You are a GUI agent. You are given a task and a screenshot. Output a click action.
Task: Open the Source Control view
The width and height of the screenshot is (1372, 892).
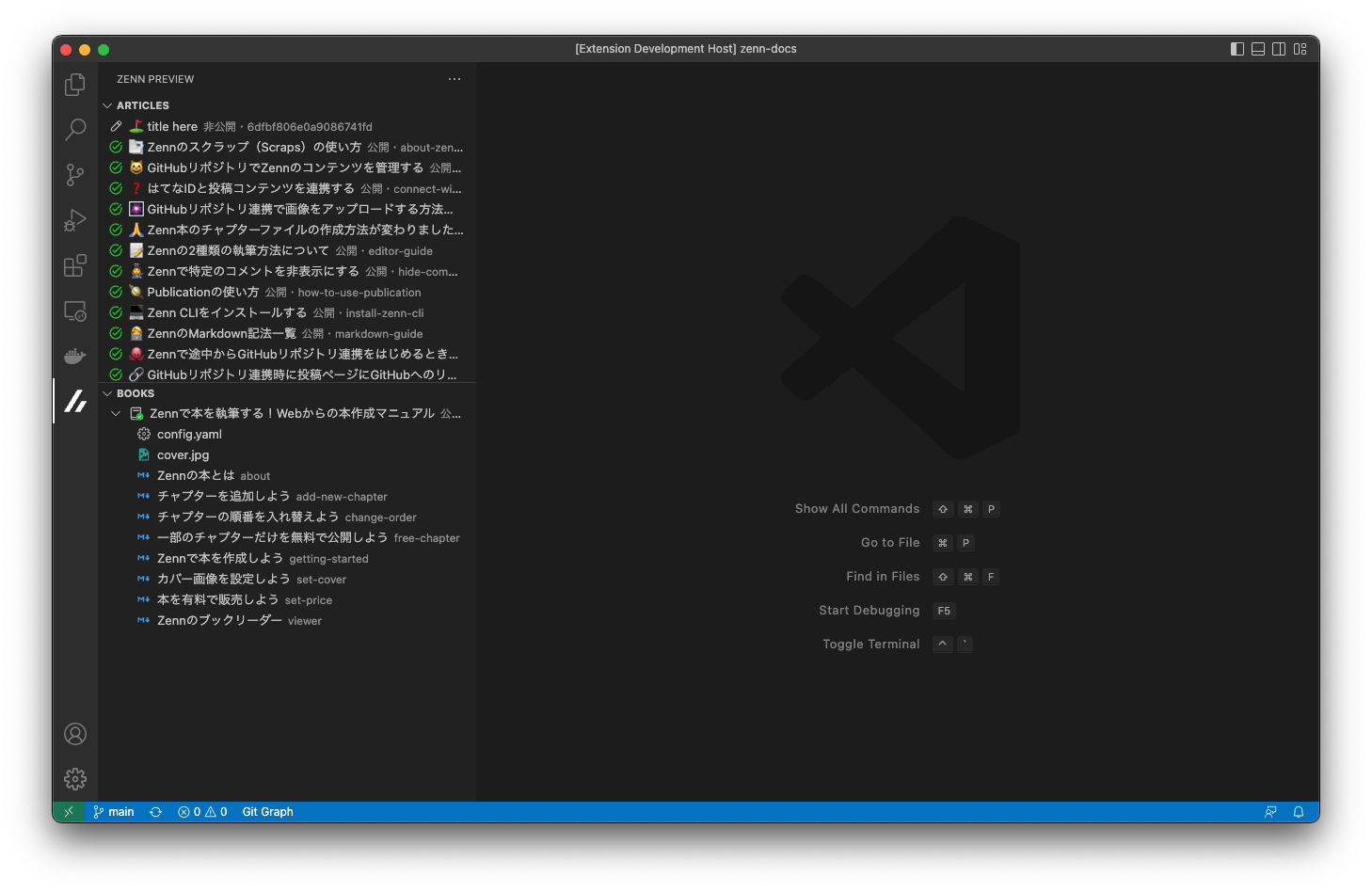coord(75,174)
